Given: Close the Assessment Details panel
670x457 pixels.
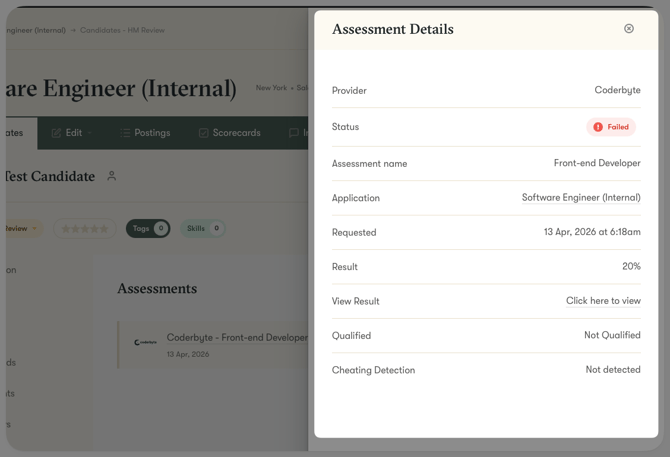Looking at the screenshot, I should 629,29.
